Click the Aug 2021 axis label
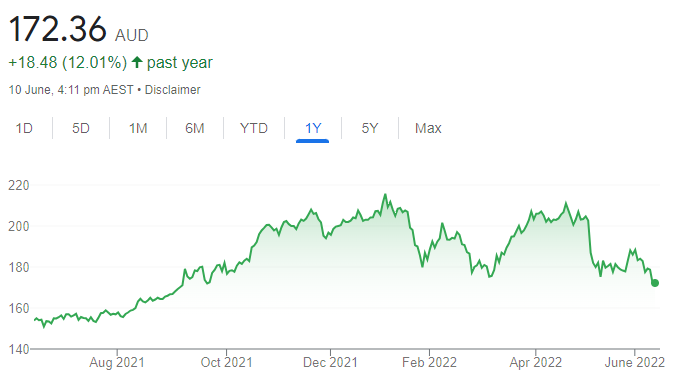The image size is (680, 391). click(x=117, y=362)
